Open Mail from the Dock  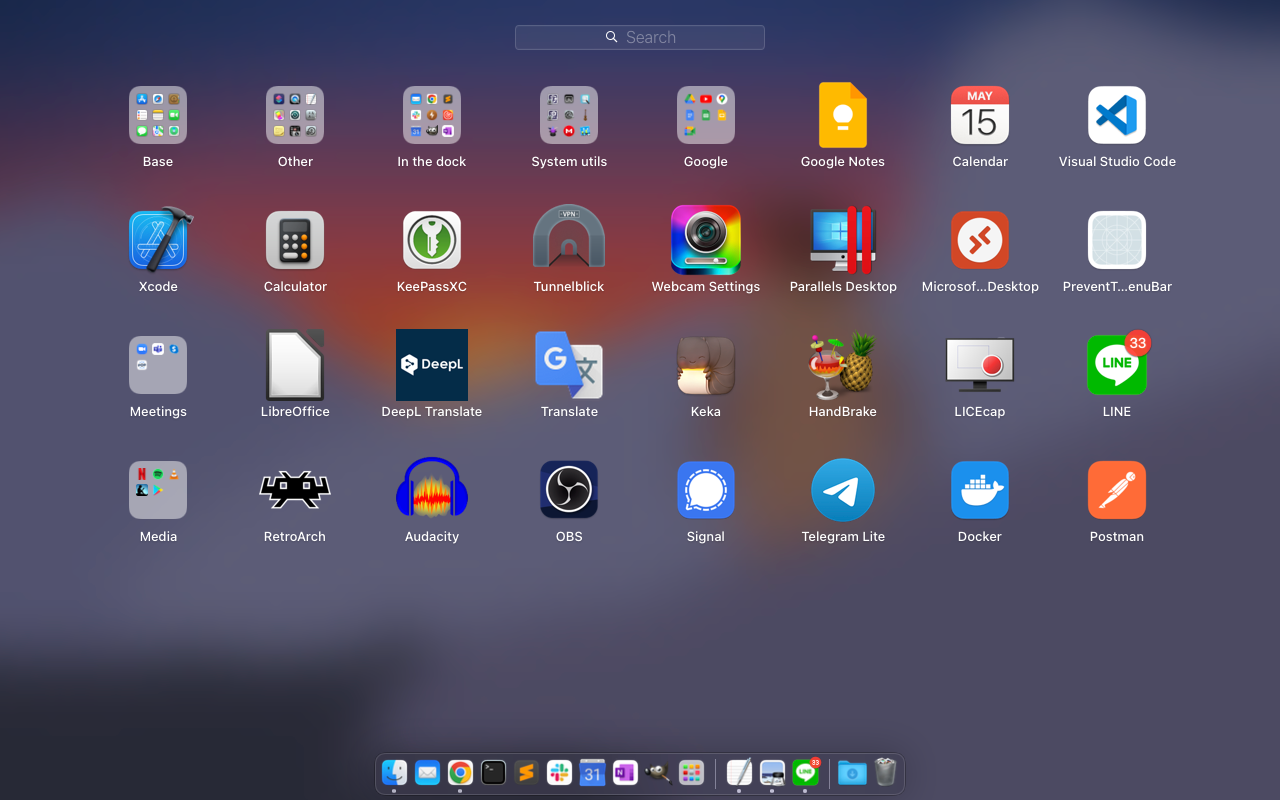pyautogui.click(x=427, y=772)
